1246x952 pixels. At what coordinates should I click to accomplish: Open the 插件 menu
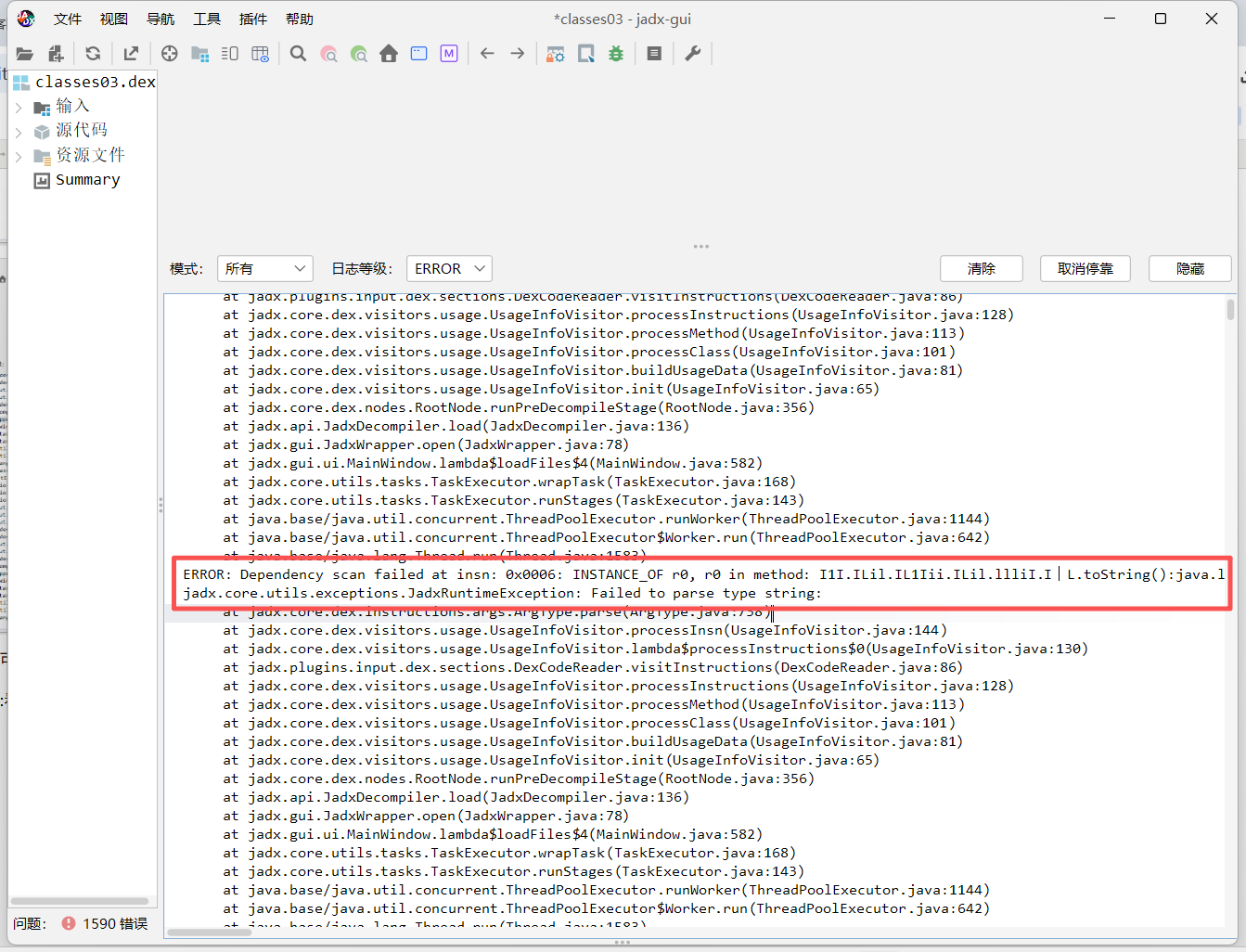click(x=252, y=19)
